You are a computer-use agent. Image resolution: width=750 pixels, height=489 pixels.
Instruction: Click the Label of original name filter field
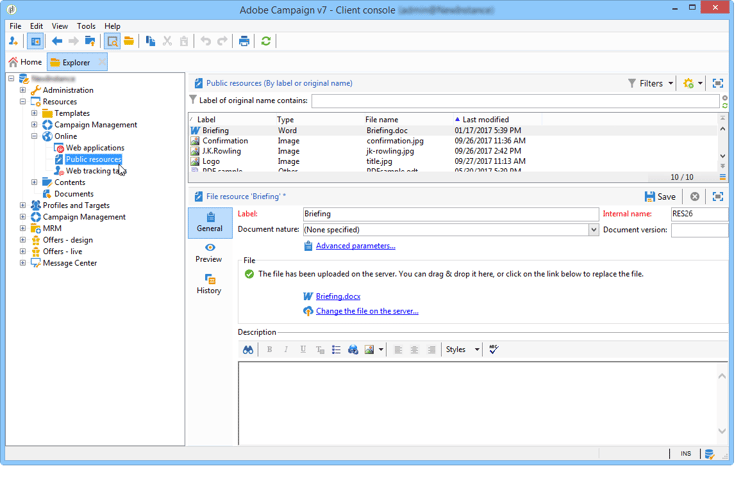[x=516, y=100]
